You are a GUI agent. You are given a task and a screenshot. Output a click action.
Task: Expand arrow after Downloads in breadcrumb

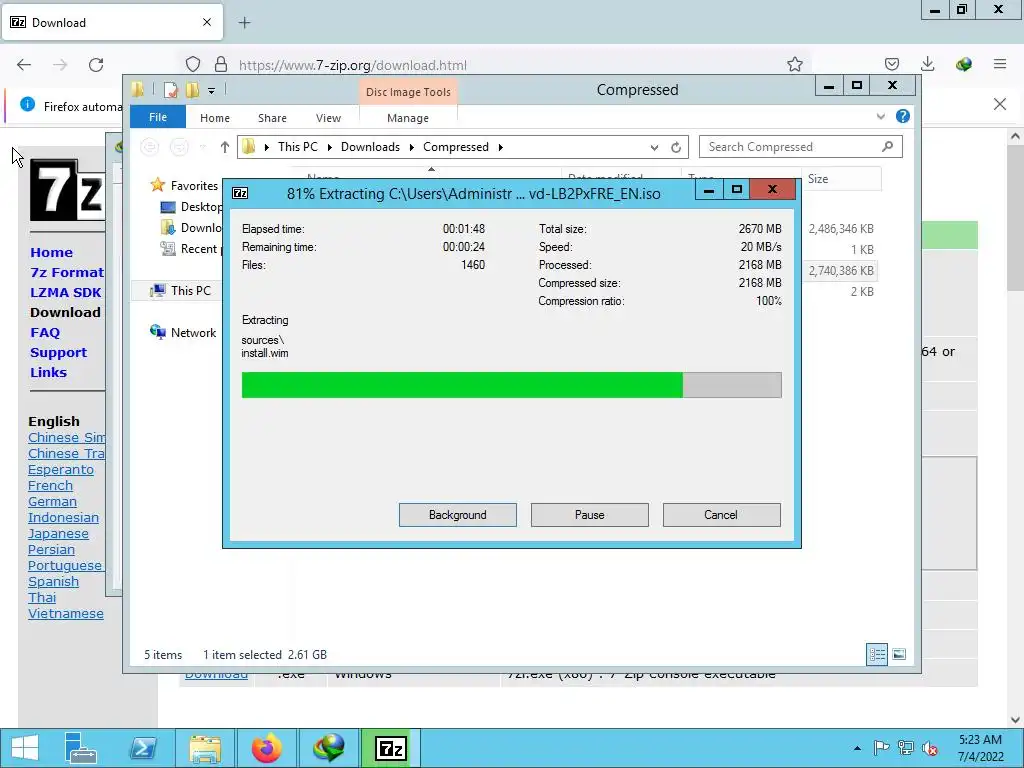coord(411,147)
